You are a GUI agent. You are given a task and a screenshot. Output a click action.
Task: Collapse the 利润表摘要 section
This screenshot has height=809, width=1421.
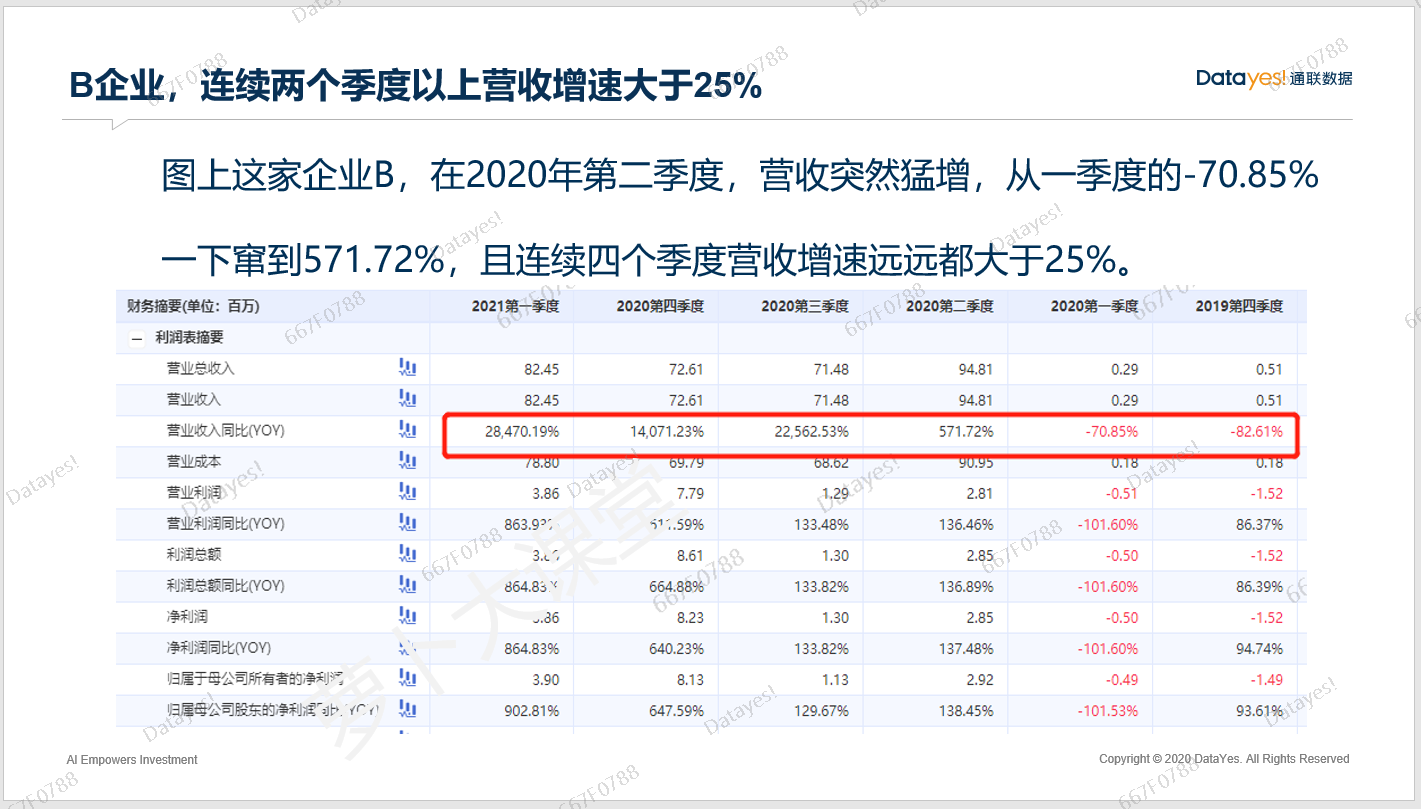(x=136, y=338)
